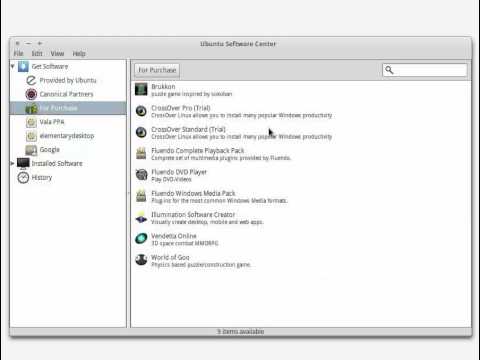Screen dimensions: 480x360
Task: Open the History view
Action: coord(42,178)
